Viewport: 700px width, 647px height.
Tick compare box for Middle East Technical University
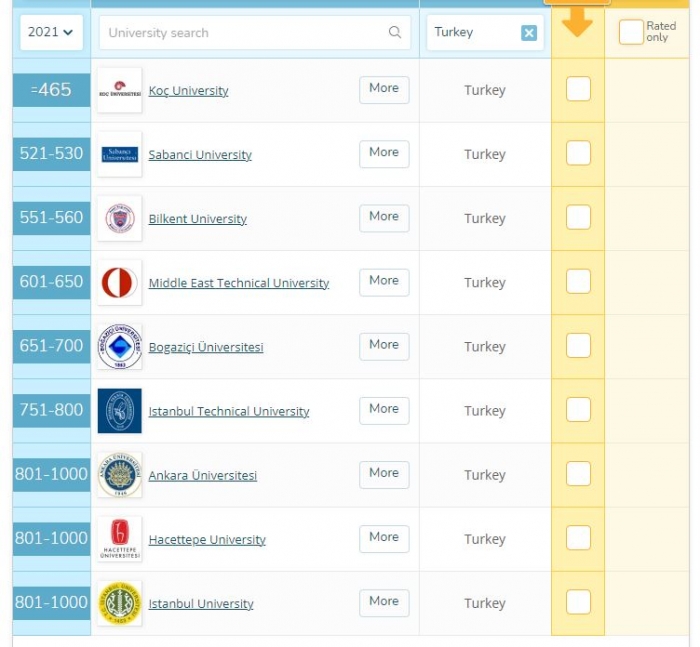click(578, 281)
